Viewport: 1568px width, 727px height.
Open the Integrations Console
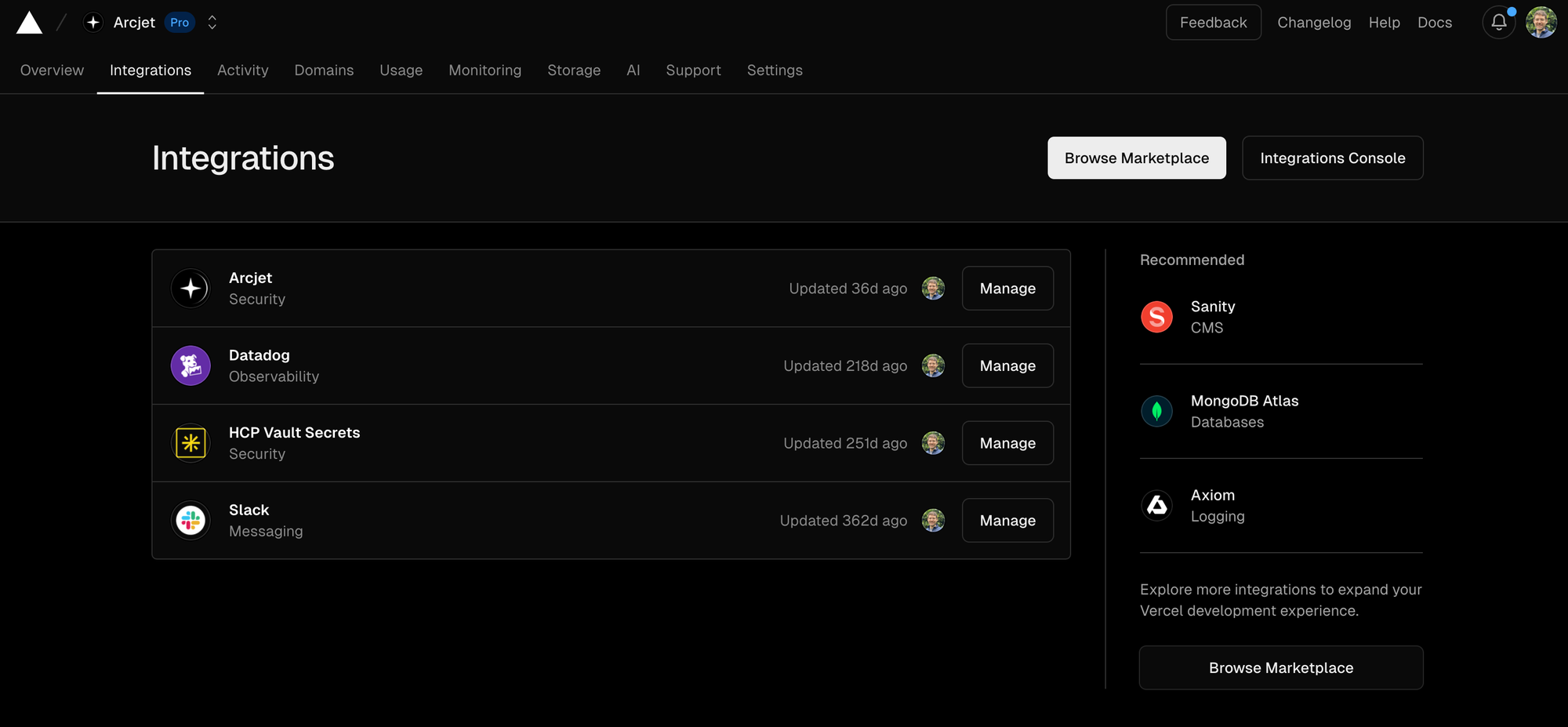1333,158
